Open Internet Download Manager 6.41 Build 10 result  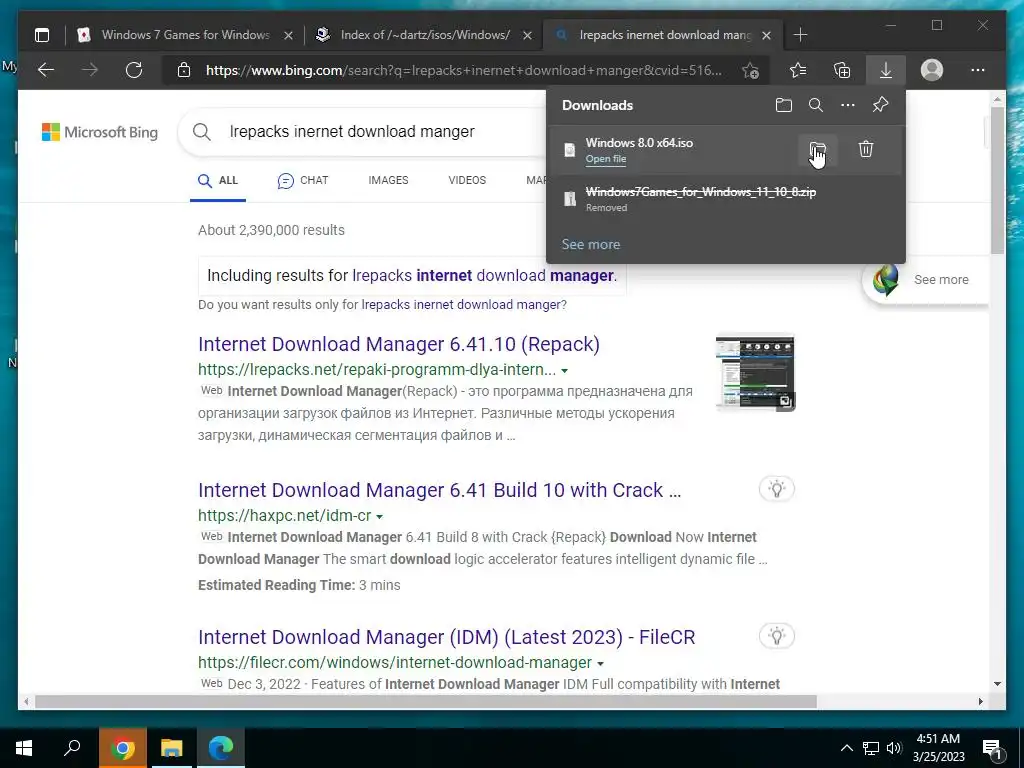click(x=439, y=490)
